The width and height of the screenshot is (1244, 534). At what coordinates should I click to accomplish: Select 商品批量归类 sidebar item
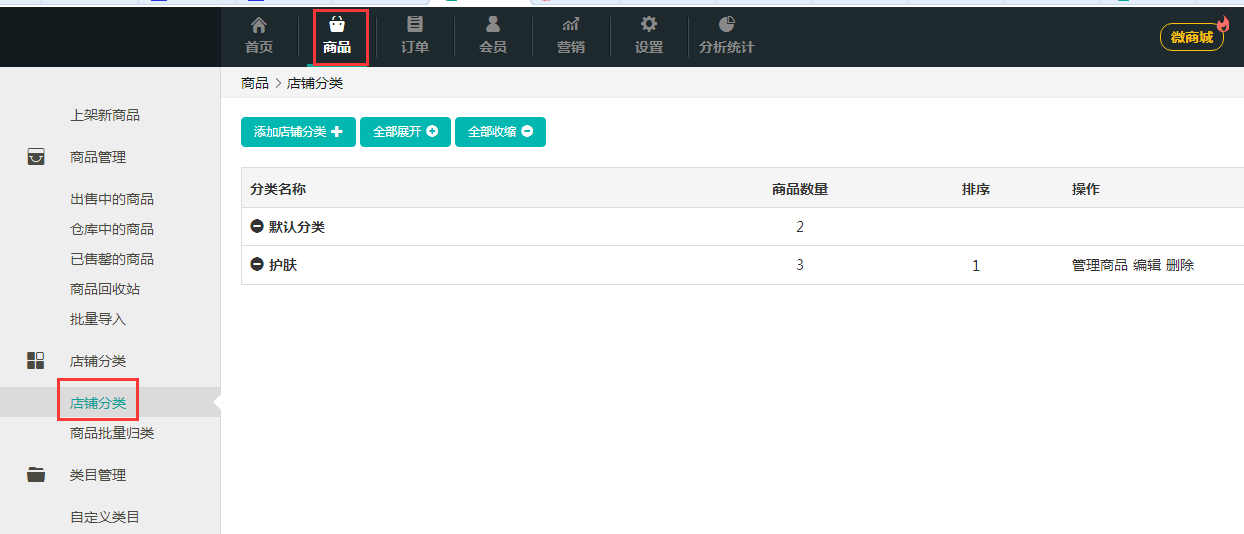(112, 433)
